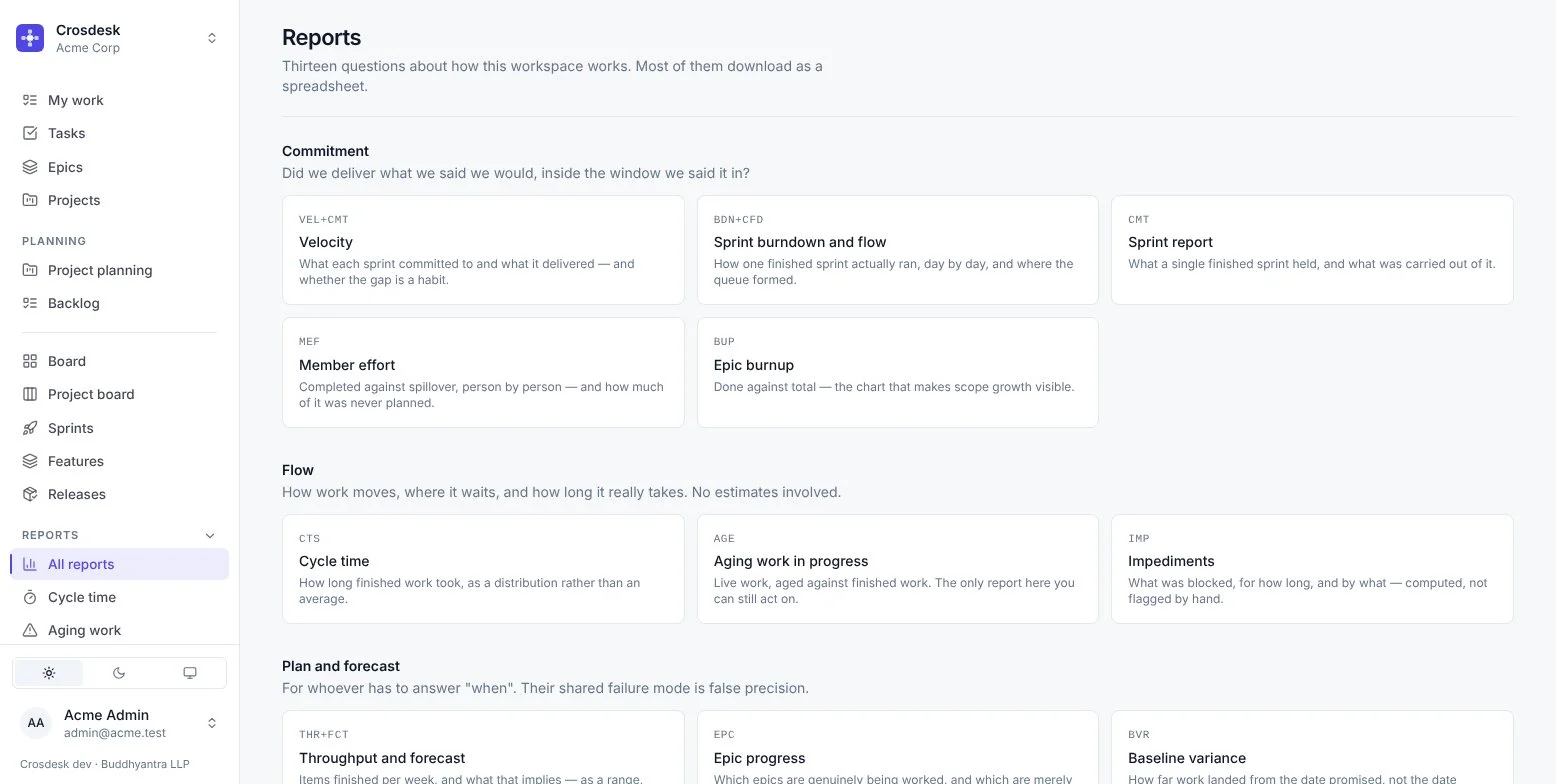The height and width of the screenshot is (784, 1556).
Task: Click the Project board columns icon
Action: coord(30,394)
